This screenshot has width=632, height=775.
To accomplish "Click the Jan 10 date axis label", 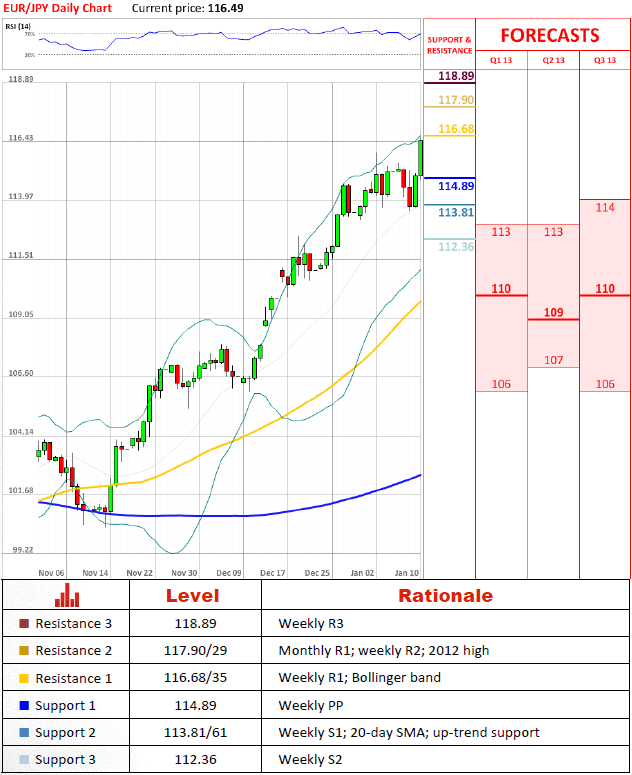I will point(407,573).
